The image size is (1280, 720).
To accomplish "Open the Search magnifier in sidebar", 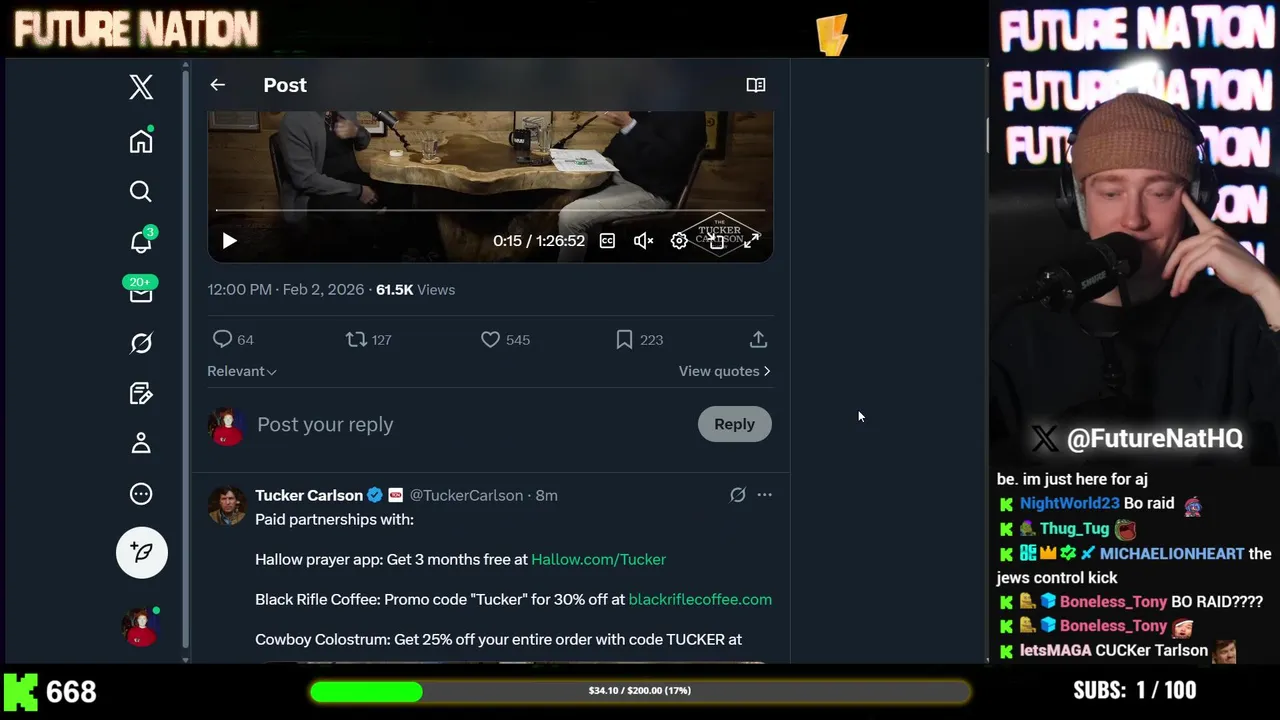I will [141, 191].
